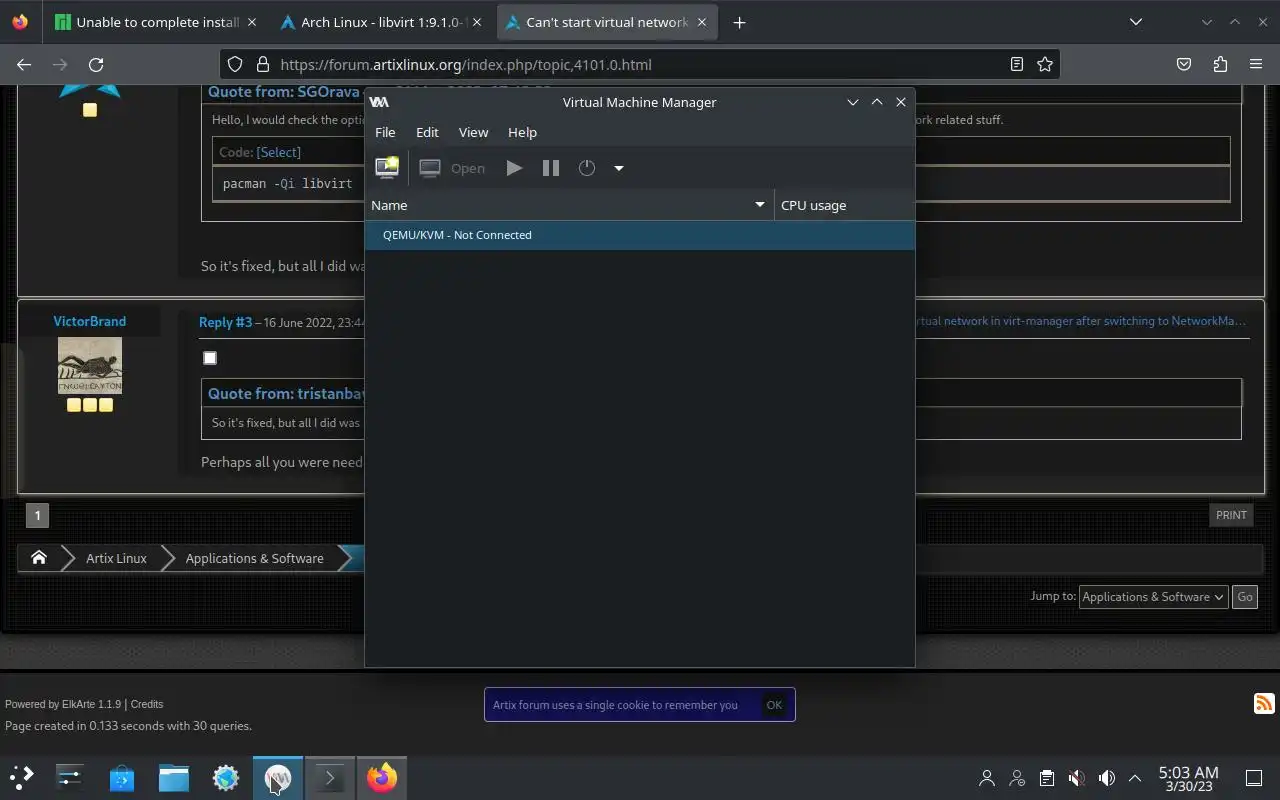Viewport: 1280px width, 800px height.
Task: Open the Discover store icon in taskbar
Action: point(122,777)
